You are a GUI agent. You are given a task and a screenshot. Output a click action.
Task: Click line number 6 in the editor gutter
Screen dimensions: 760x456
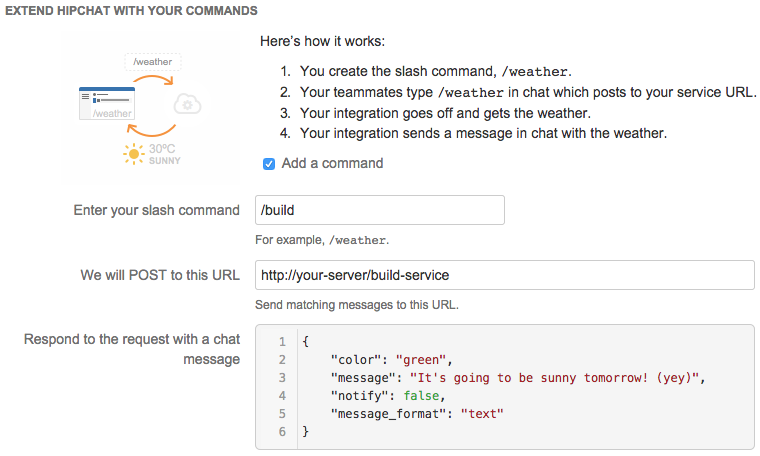[x=283, y=431]
